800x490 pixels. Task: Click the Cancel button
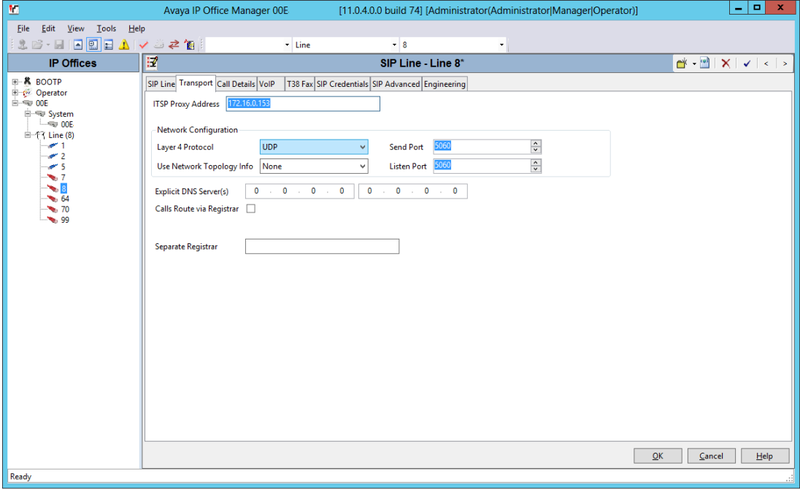[x=711, y=456]
